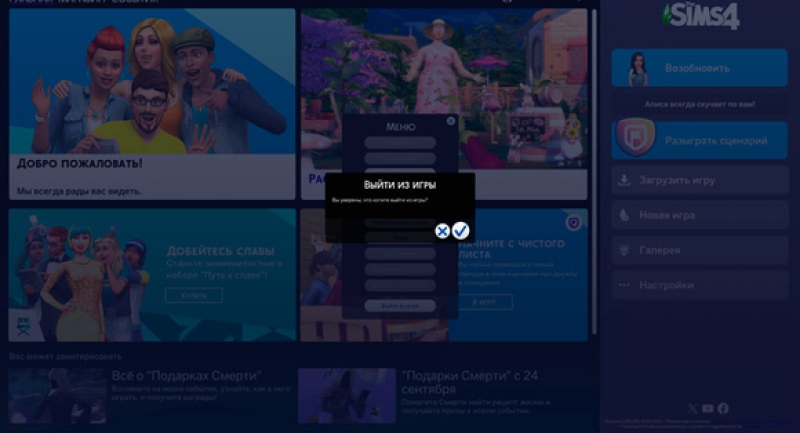
Task: Click the Возобновить button
Action: click(x=699, y=68)
